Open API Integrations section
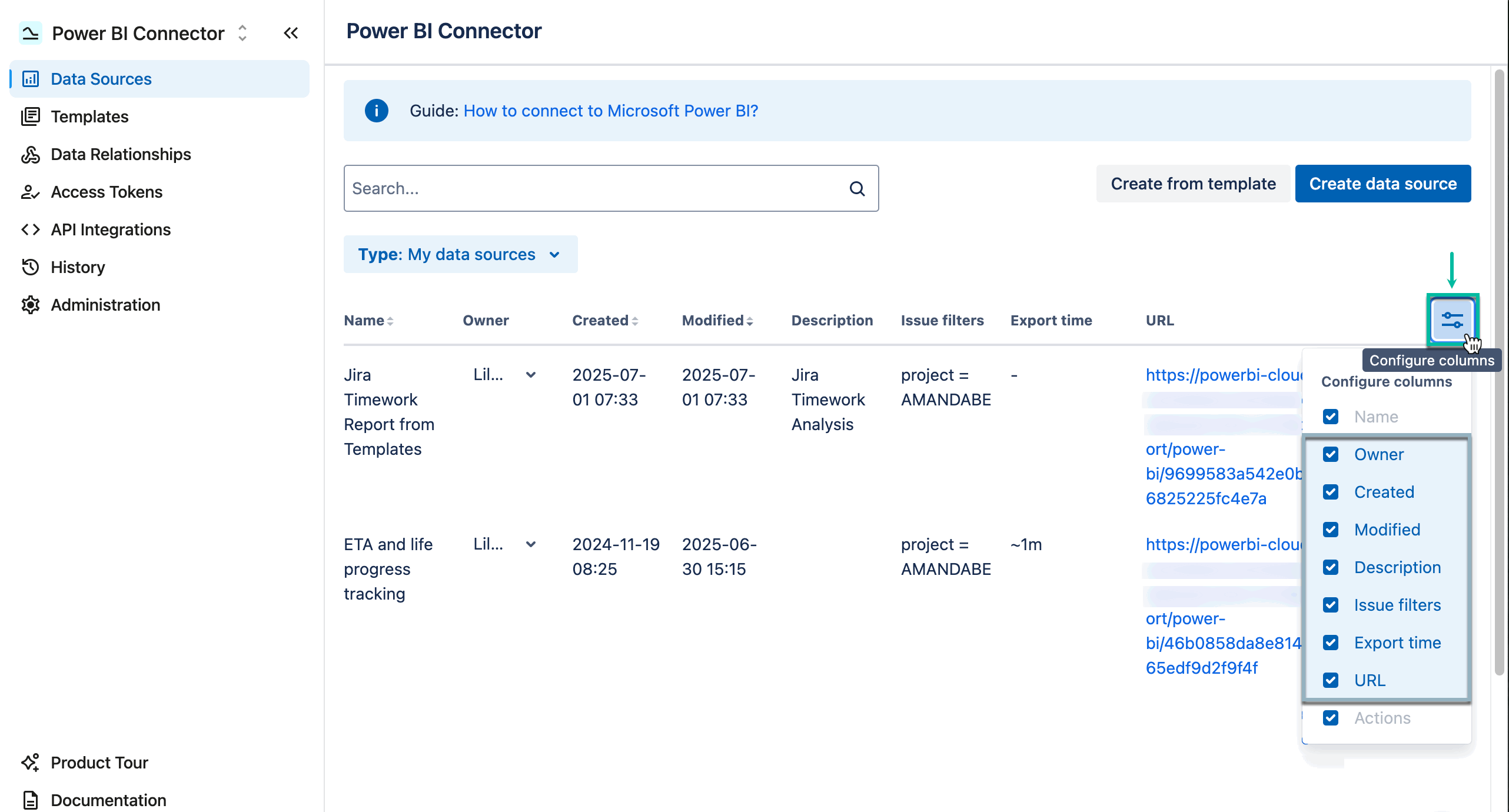 pyautogui.click(x=111, y=229)
